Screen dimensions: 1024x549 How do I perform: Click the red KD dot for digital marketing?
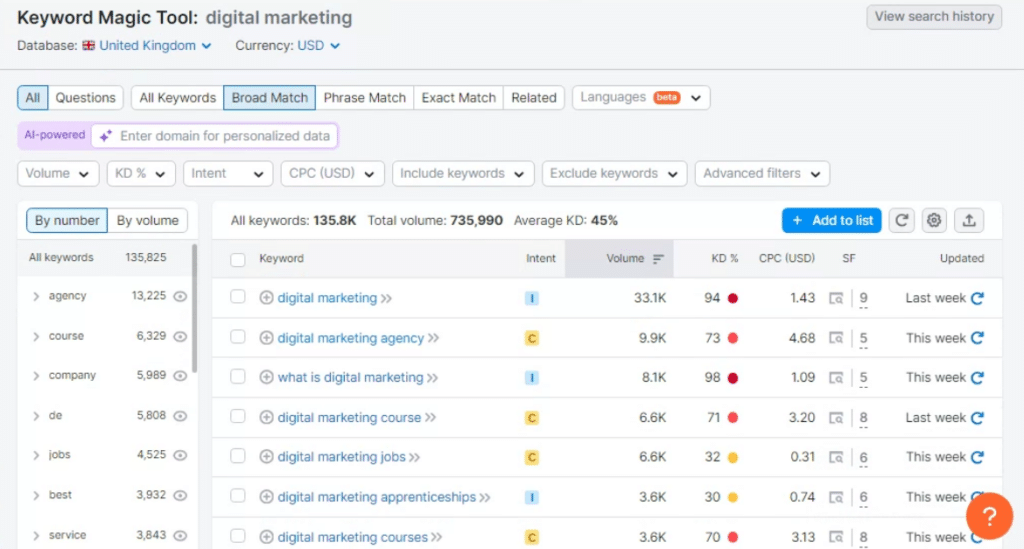(733, 298)
